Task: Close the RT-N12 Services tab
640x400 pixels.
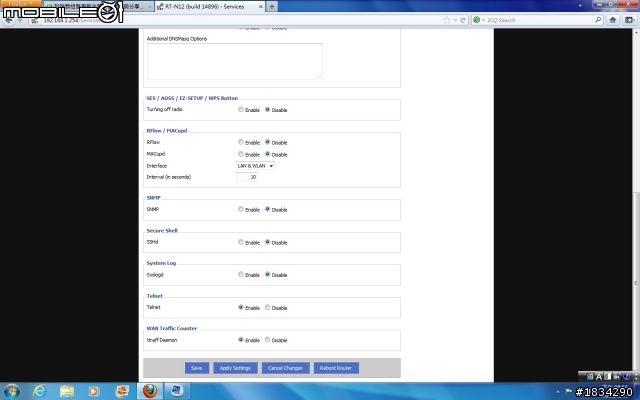Action: point(260,7)
